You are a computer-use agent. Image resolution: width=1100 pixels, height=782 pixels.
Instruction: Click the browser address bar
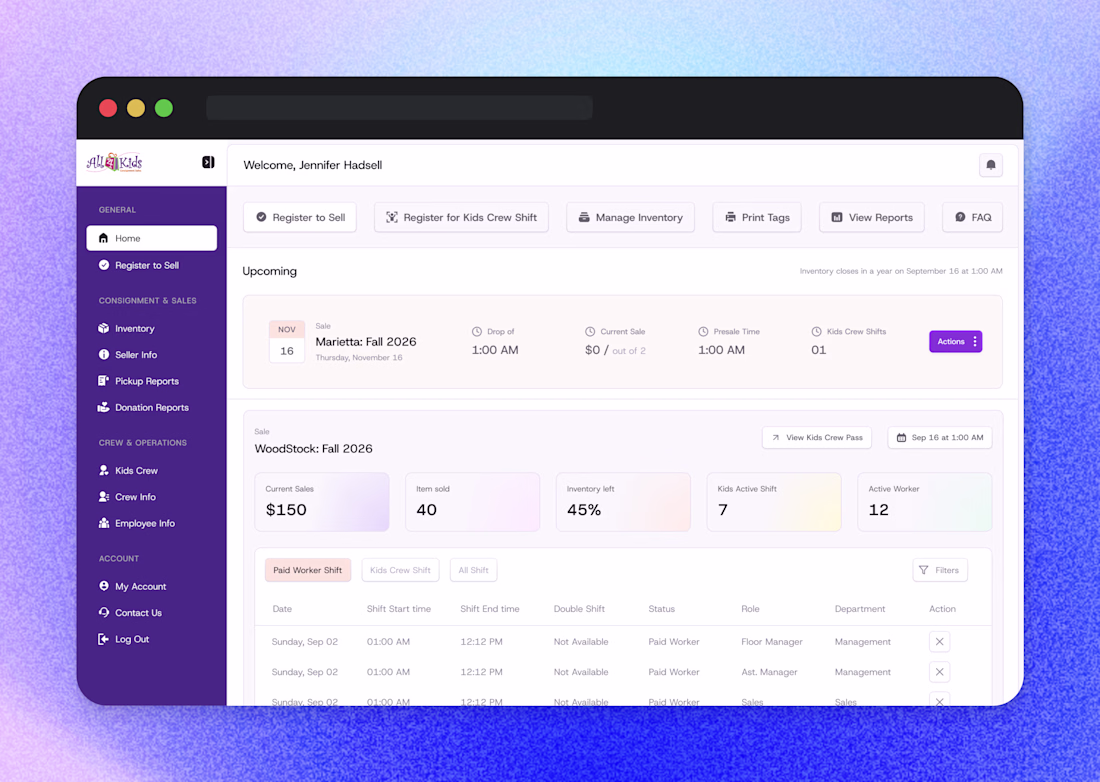pyautogui.click(x=399, y=108)
